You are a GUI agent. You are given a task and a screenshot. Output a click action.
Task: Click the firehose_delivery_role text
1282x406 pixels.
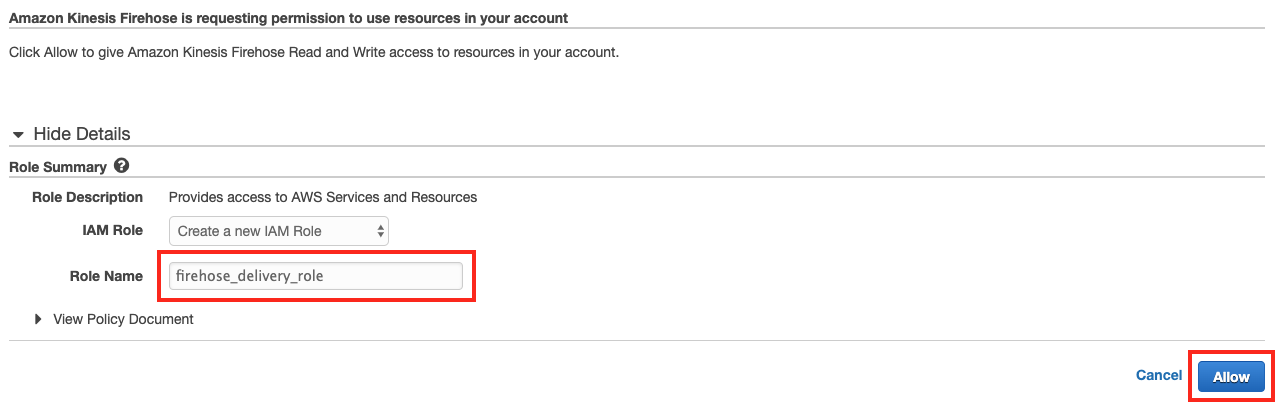coord(249,276)
